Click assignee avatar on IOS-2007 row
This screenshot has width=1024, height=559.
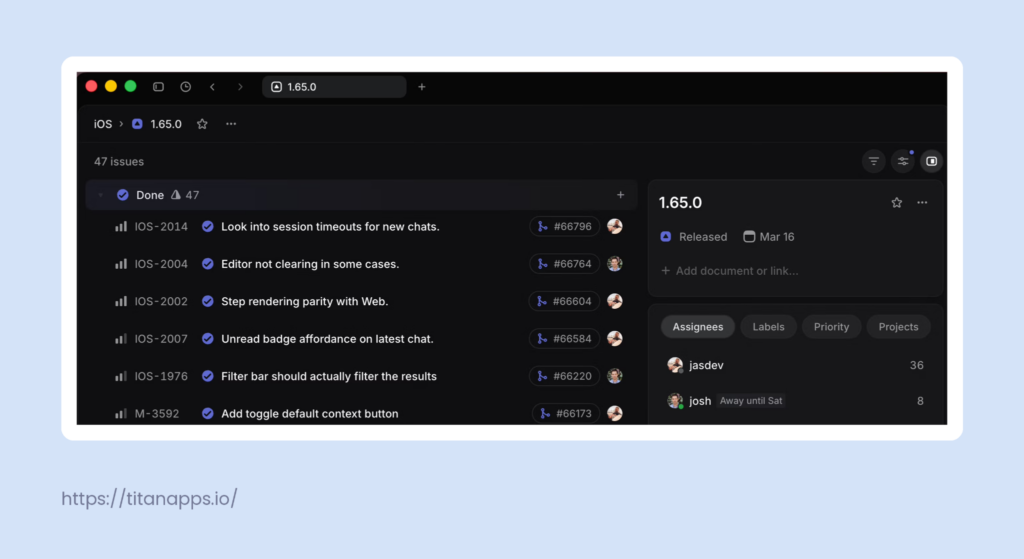(x=615, y=338)
